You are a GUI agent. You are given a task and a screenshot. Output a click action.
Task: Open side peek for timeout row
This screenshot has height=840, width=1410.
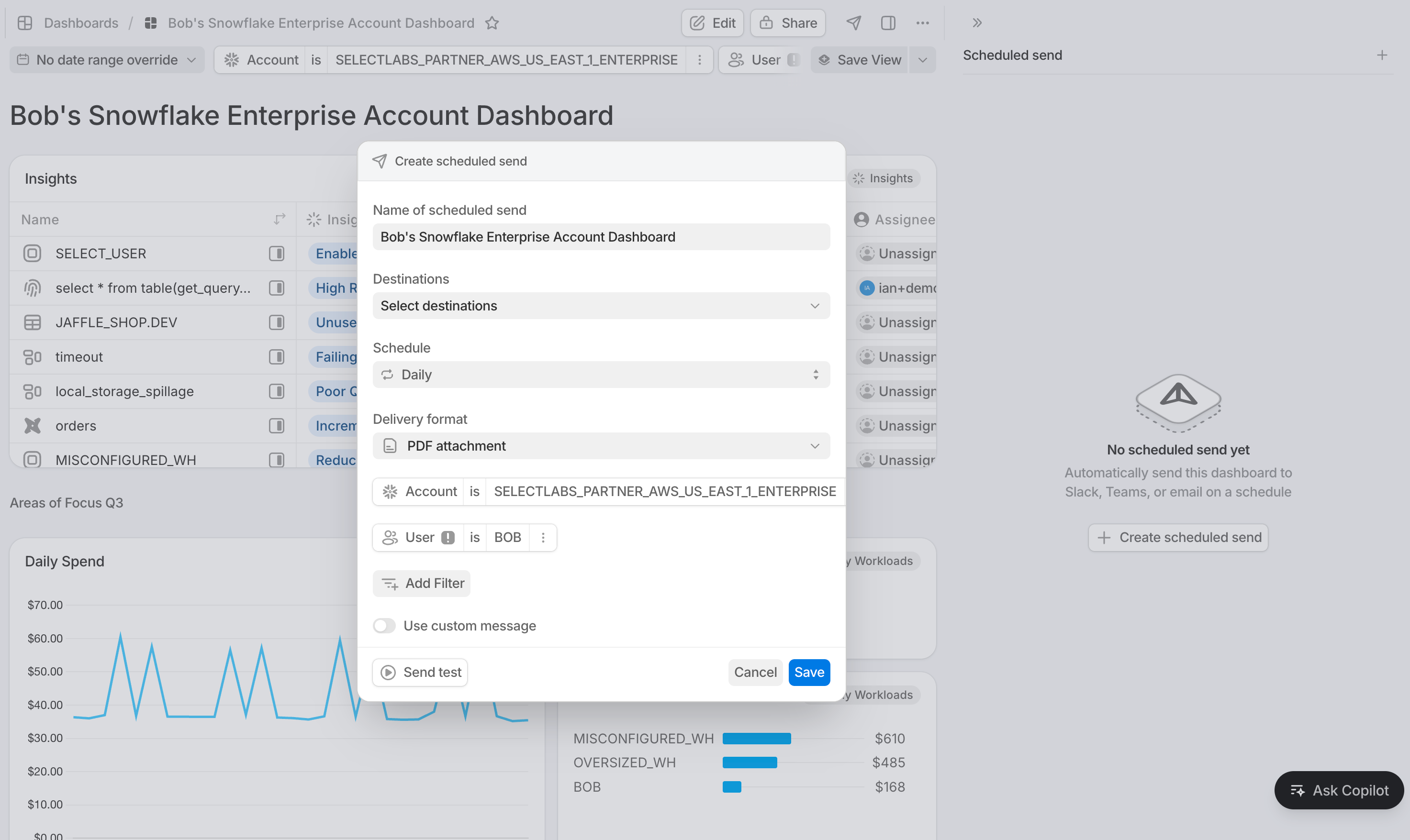click(x=276, y=357)
